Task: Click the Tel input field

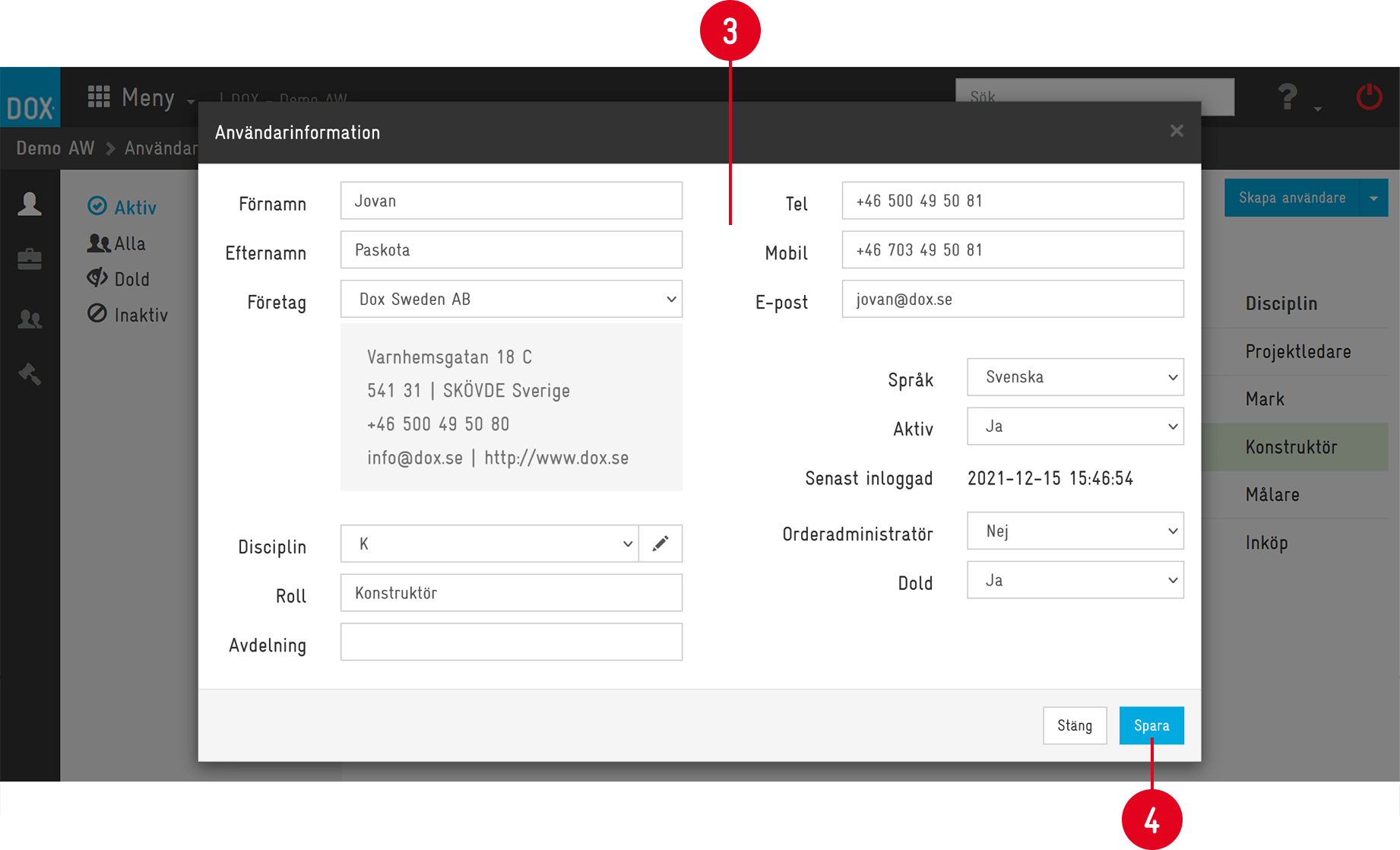Action: 1013,201
